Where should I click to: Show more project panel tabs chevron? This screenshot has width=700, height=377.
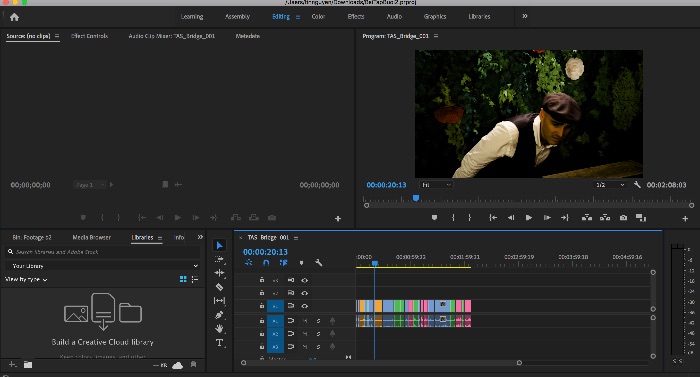(200, 237)
